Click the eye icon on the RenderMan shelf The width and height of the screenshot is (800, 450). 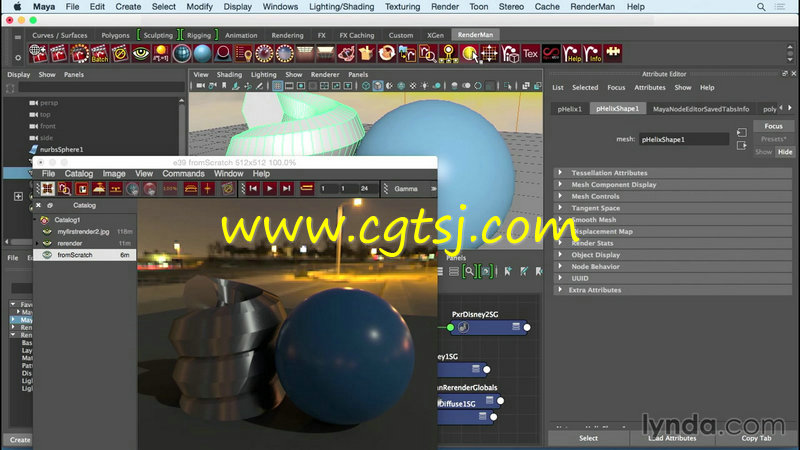click(x=141, y=54)
